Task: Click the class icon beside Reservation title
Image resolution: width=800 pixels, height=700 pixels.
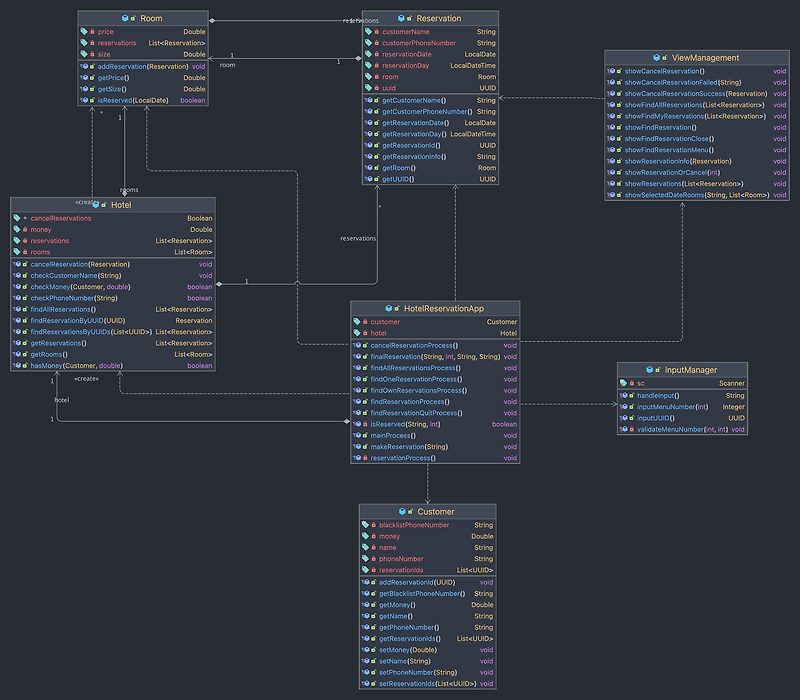Action: (x=401, y=18)
